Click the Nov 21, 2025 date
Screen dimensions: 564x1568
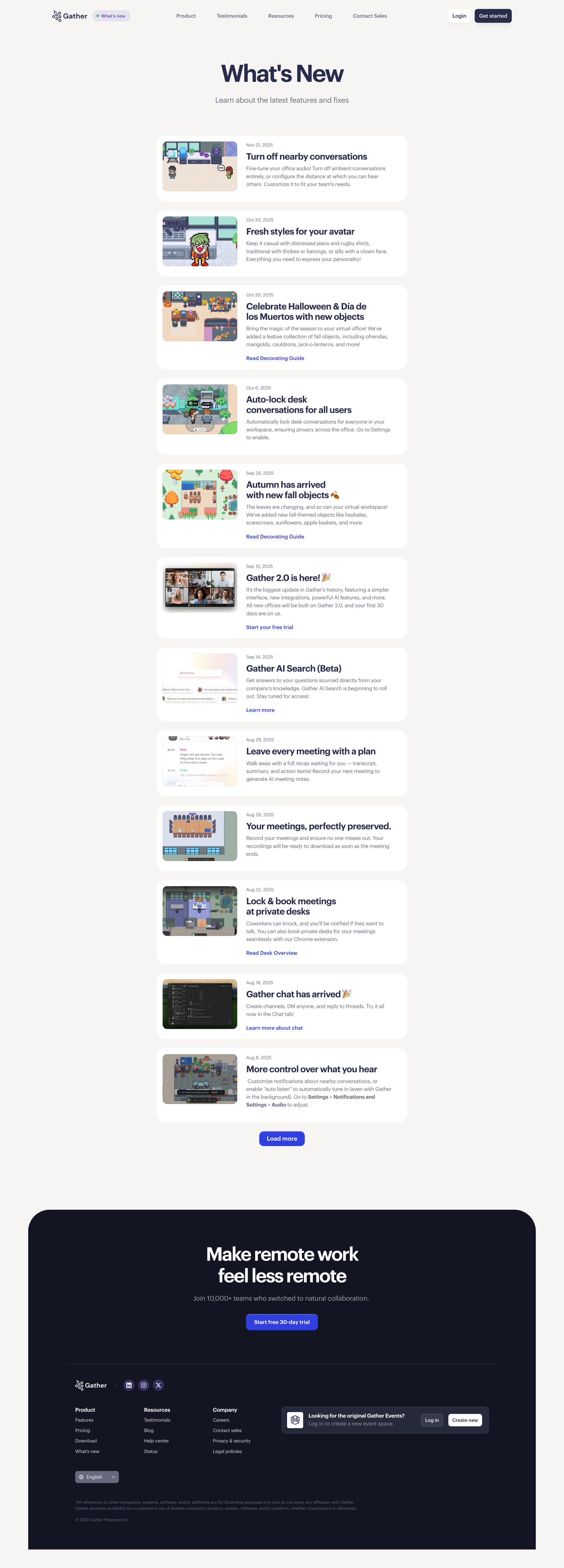point(259,145)
